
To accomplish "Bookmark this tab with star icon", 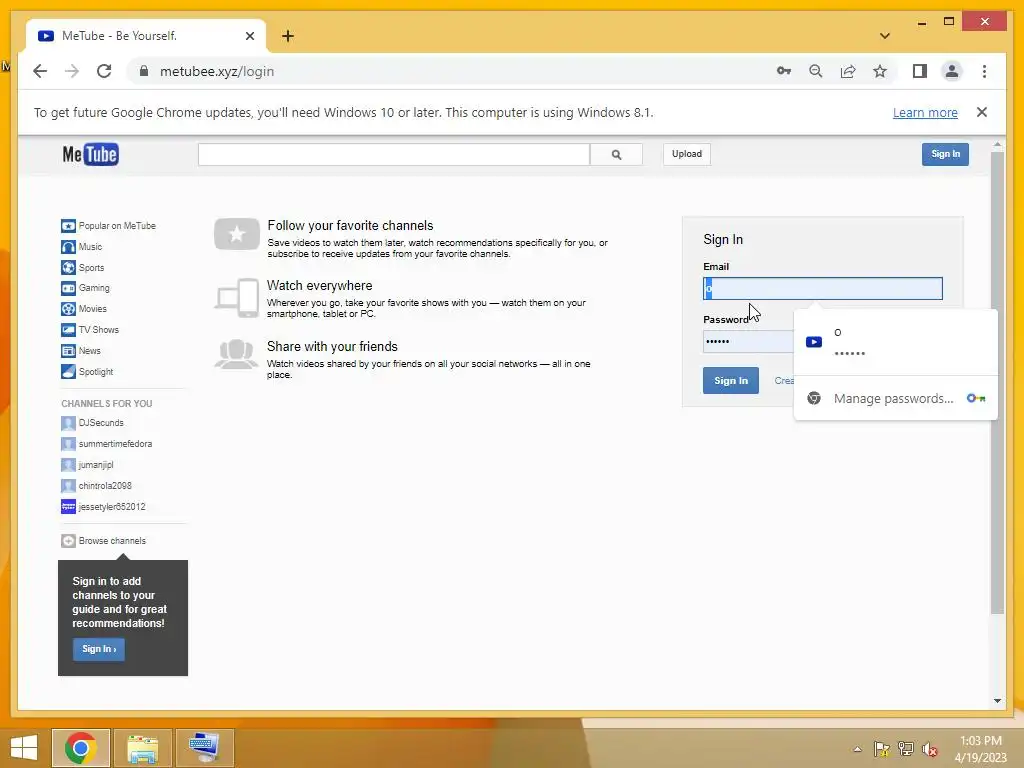I will (x=880, y=71).
